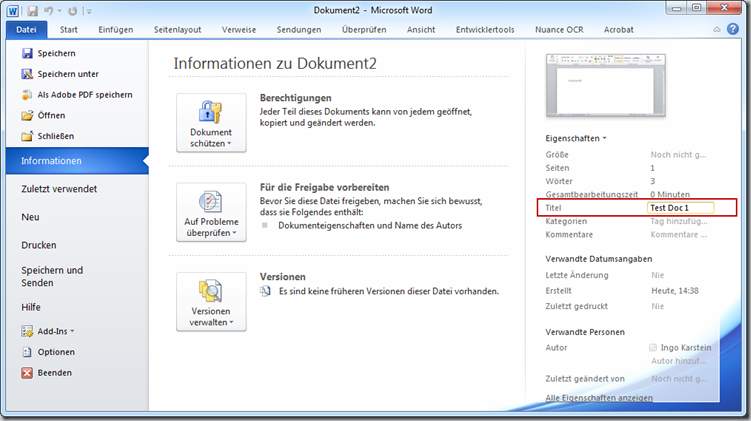The height and width of the screenshot is (421, 751).
Task: Switch to the Verweise ribbon tab
Action: [239, 30]
